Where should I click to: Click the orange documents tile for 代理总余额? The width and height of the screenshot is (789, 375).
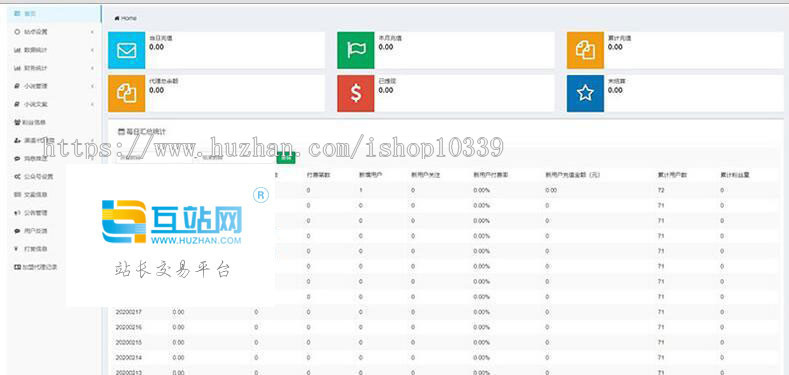click(x=126, y=93)
